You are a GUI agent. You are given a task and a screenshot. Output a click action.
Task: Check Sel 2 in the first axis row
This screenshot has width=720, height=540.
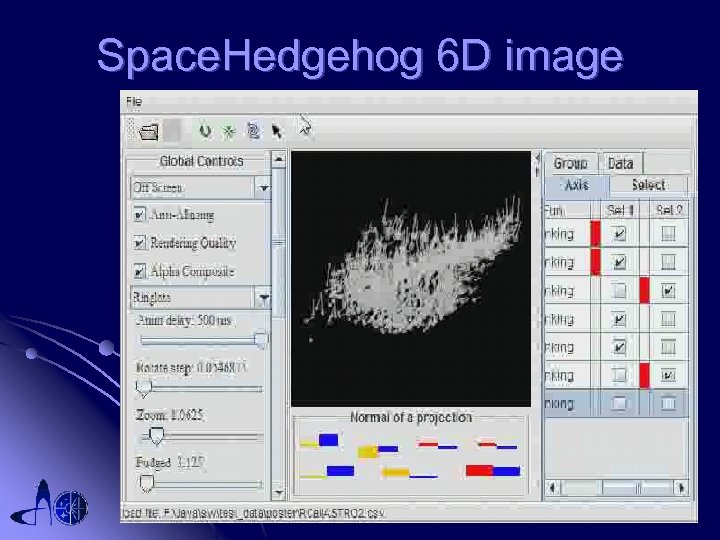(668, 234)
